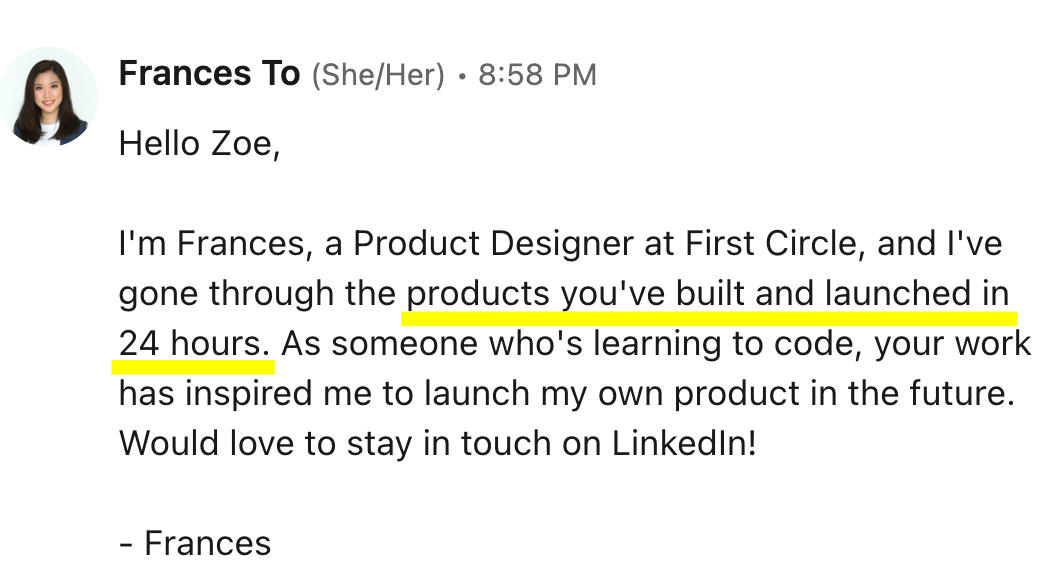Click the phrase "gone through the"
This screenshot has width=1037, height=583.
pos(257,294)
